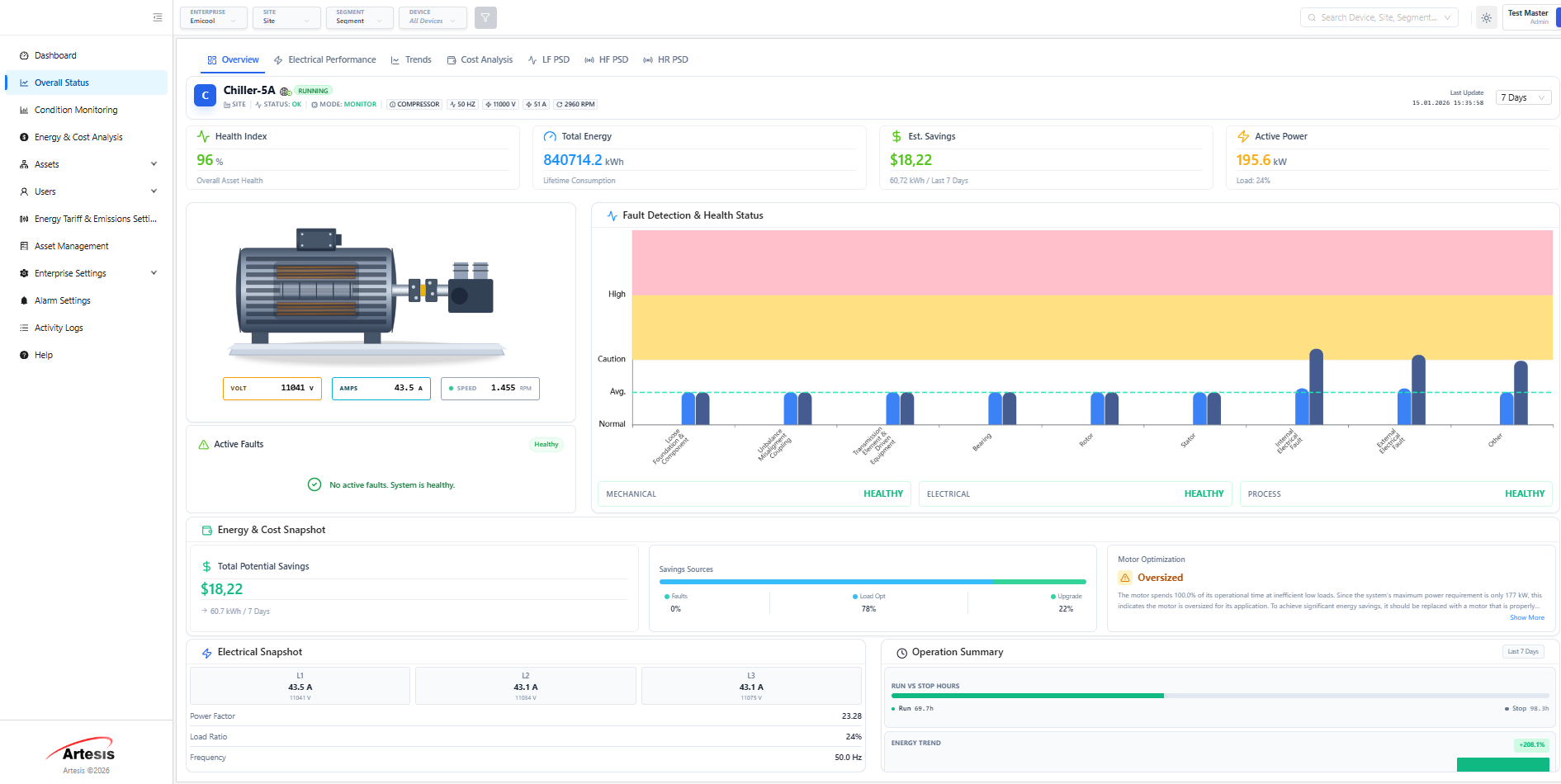1561x784 pixels.
Task: Click the Show More link
Action: 1526,618
